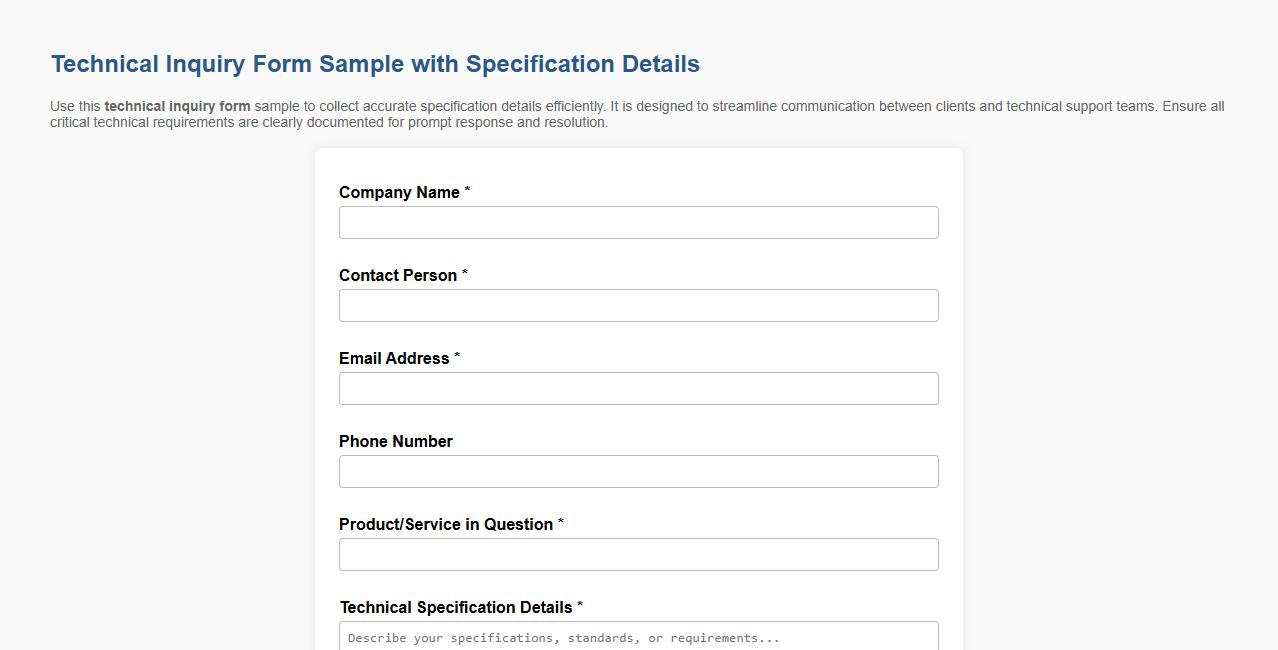Click the Product/Service in Question input field
Image resolution: width=1278 pixels, height=650 pixels.
(638, 554)
